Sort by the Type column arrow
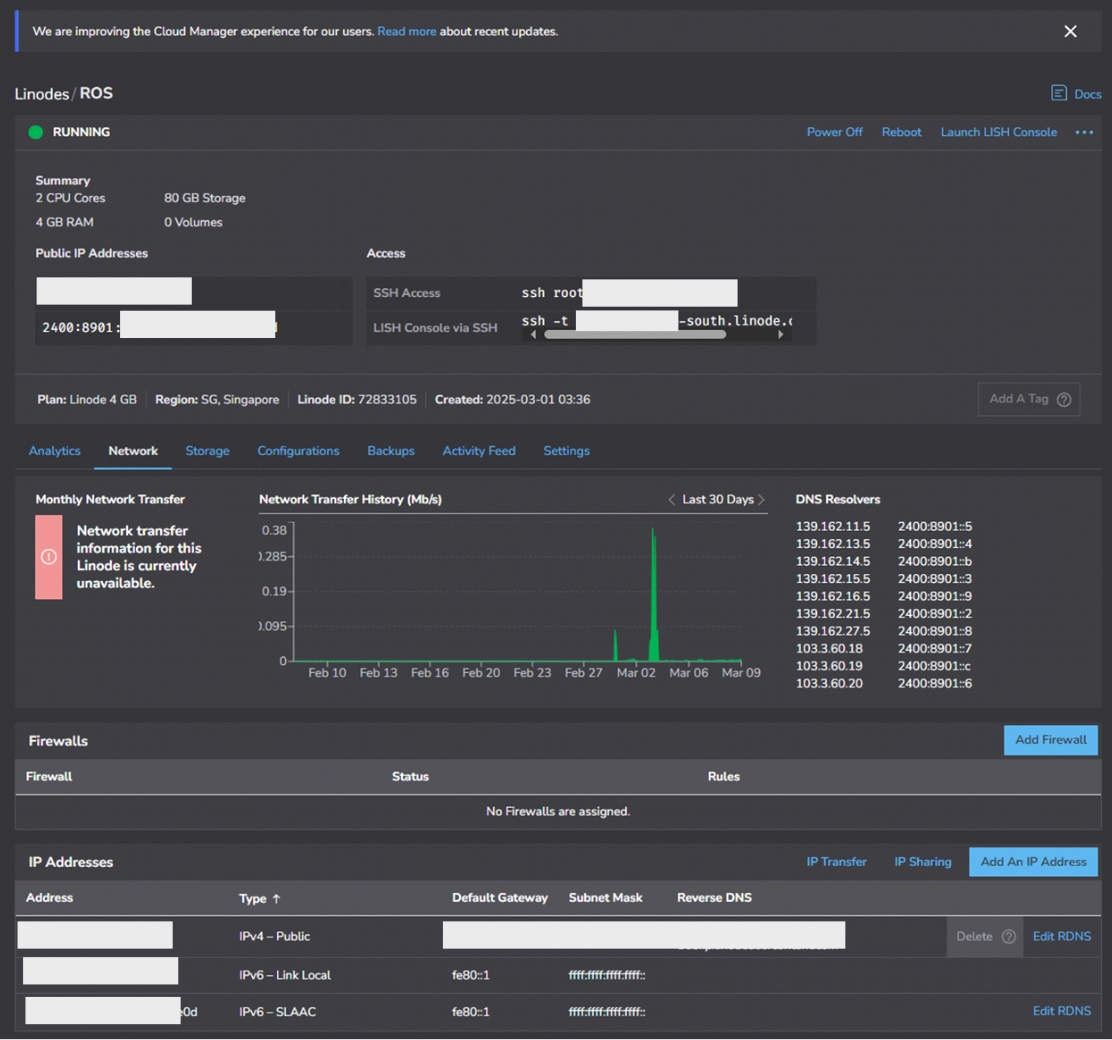Screen dimensions: 1112x1040 pos(277,898)
